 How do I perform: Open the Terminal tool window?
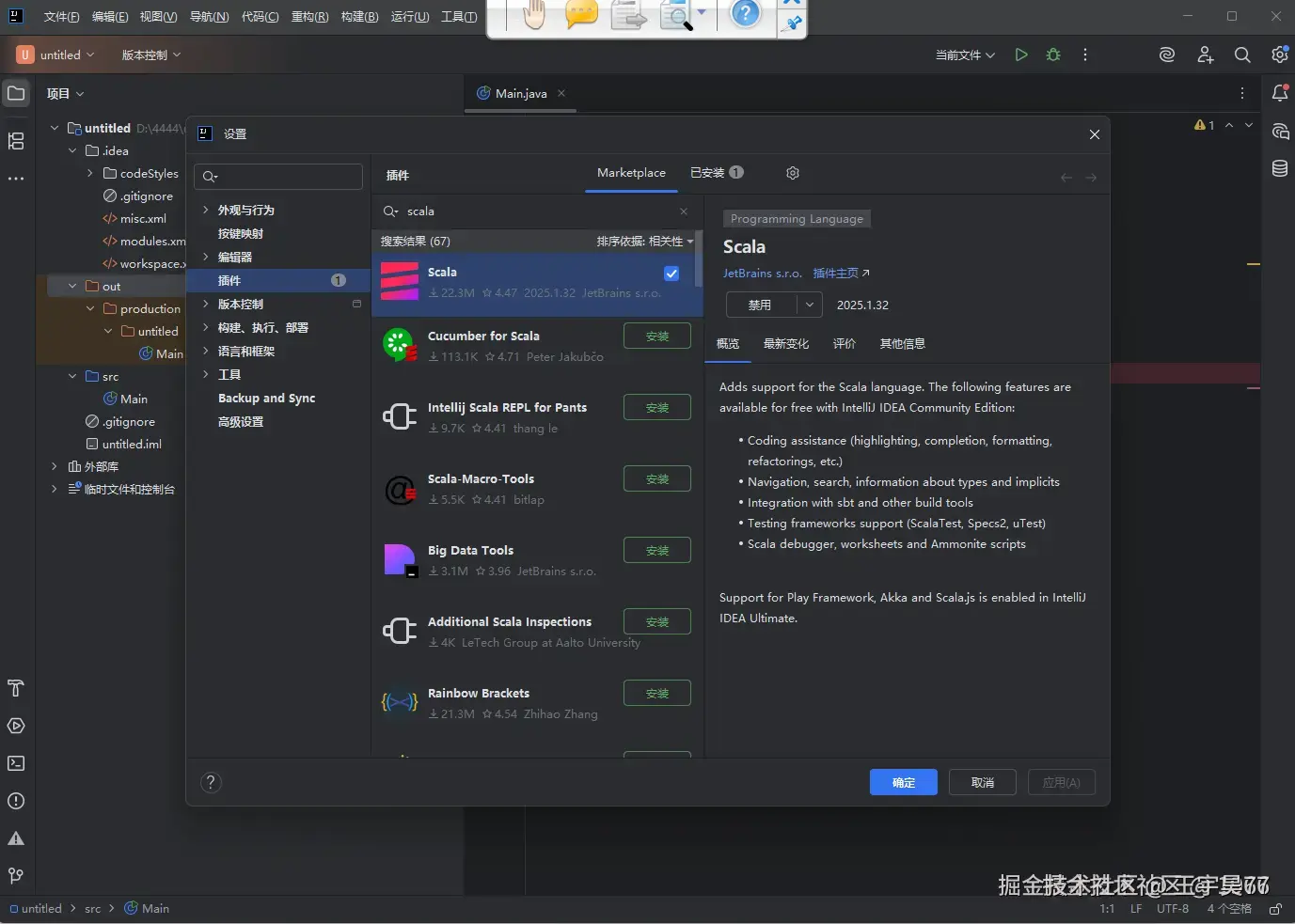click(x=16, y=763)
